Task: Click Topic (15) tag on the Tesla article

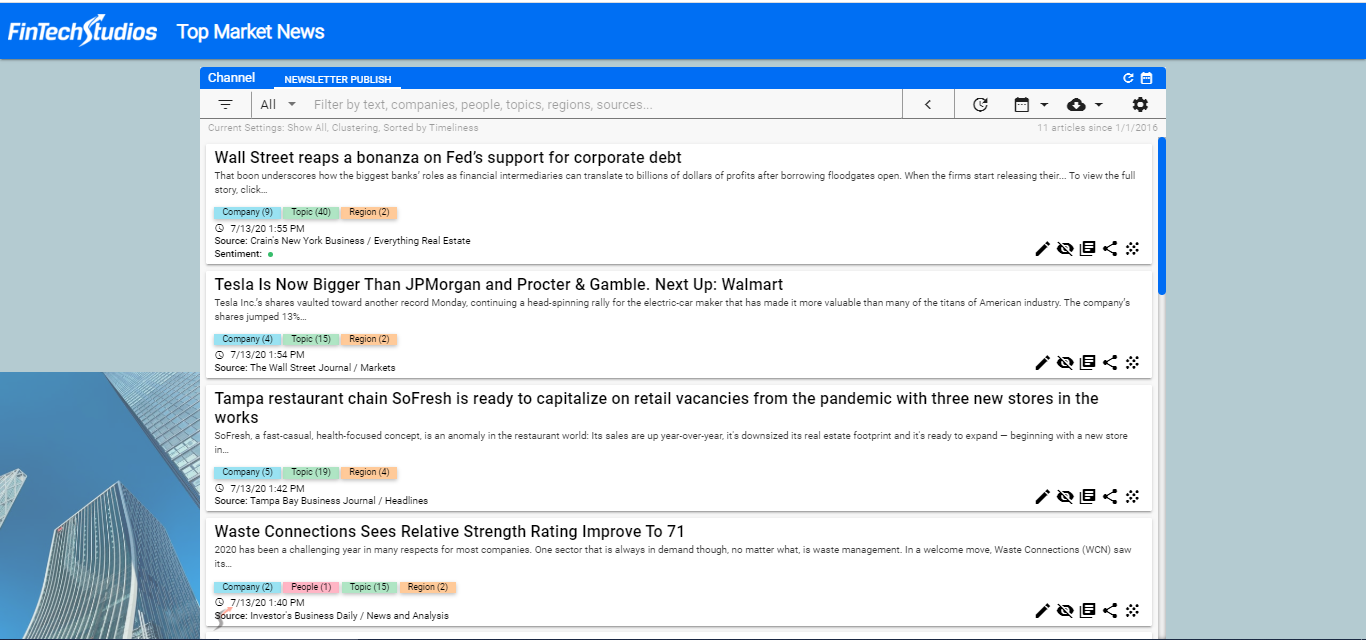Action: point(310,340)
